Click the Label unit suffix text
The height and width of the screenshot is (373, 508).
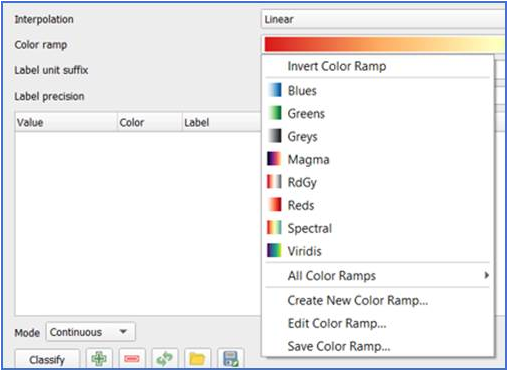[x=51, y=70]
